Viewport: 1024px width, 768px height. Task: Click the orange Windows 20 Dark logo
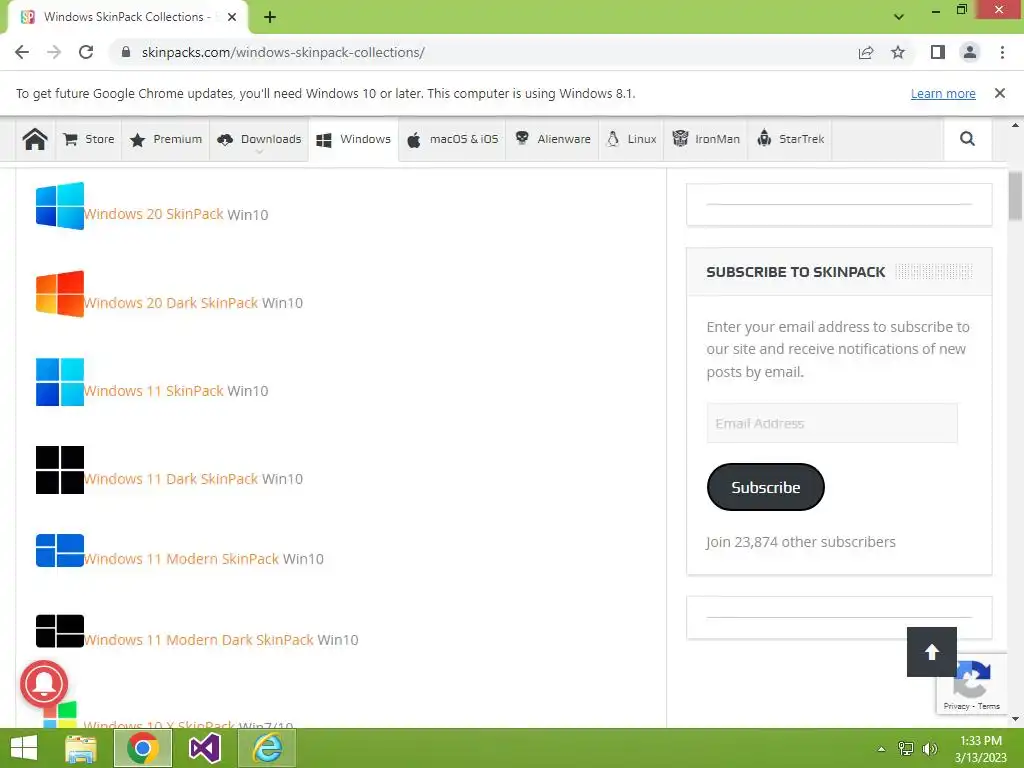pos(59,294)
